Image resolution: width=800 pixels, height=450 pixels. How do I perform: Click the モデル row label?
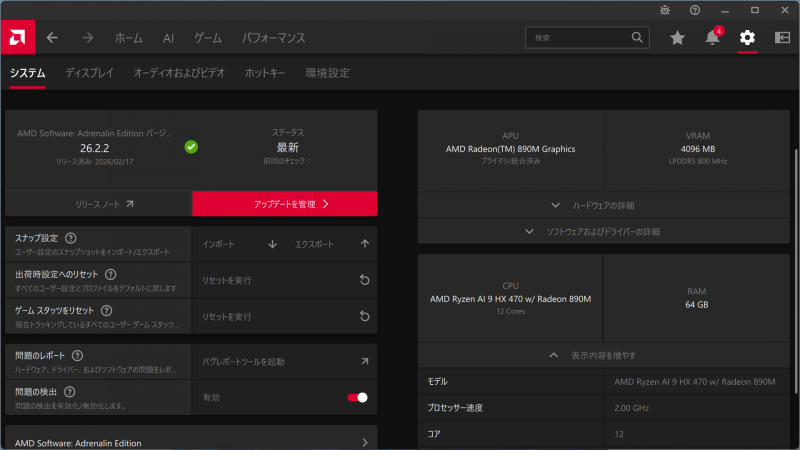tap(437, 382)
